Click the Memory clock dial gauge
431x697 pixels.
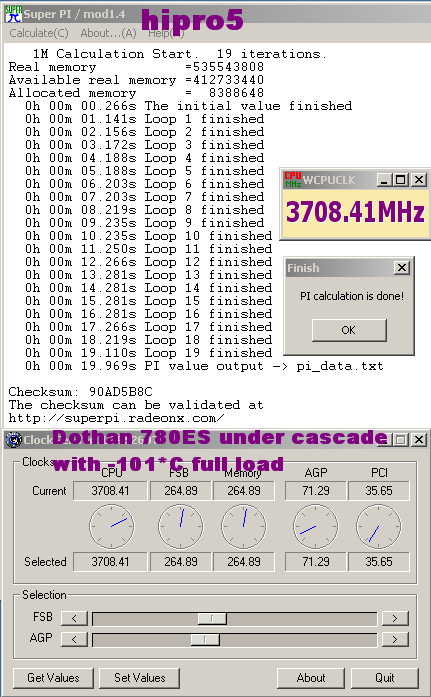tap(243, 526)
